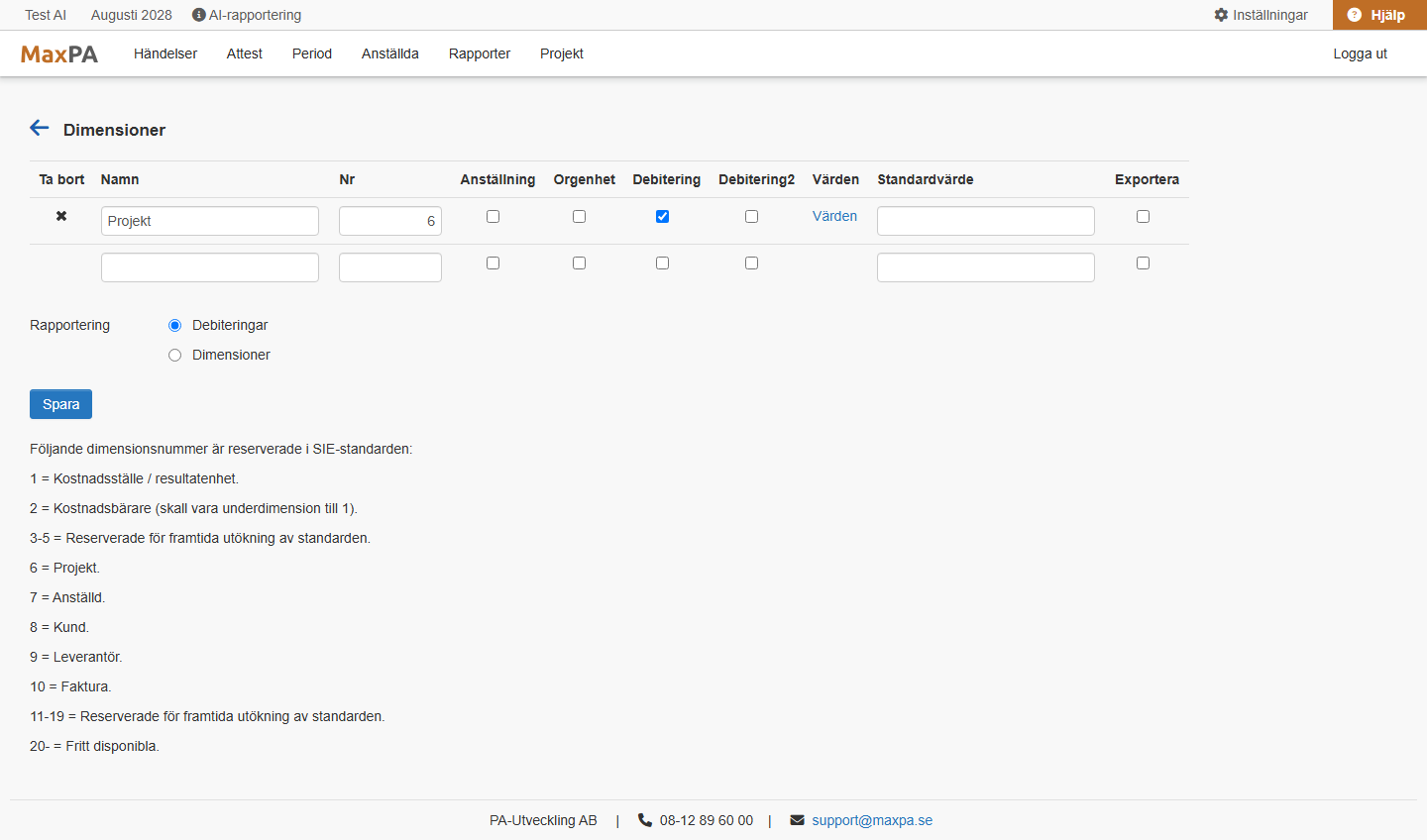Viewport: 1427px width, 840px height.
Task: Select the Debiteringar radio button
Action: 175,325
